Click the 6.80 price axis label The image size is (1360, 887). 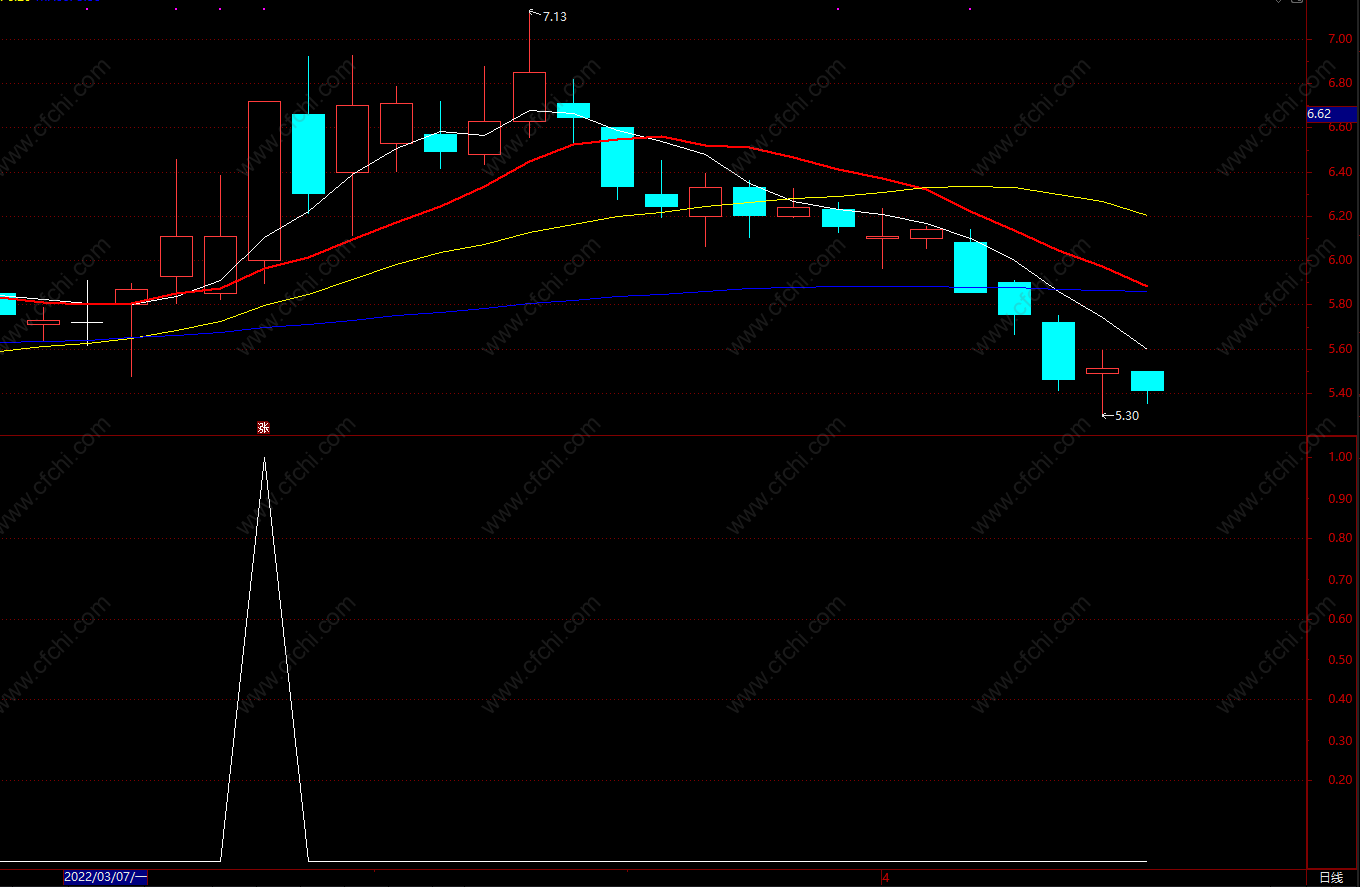[1340, 83]
